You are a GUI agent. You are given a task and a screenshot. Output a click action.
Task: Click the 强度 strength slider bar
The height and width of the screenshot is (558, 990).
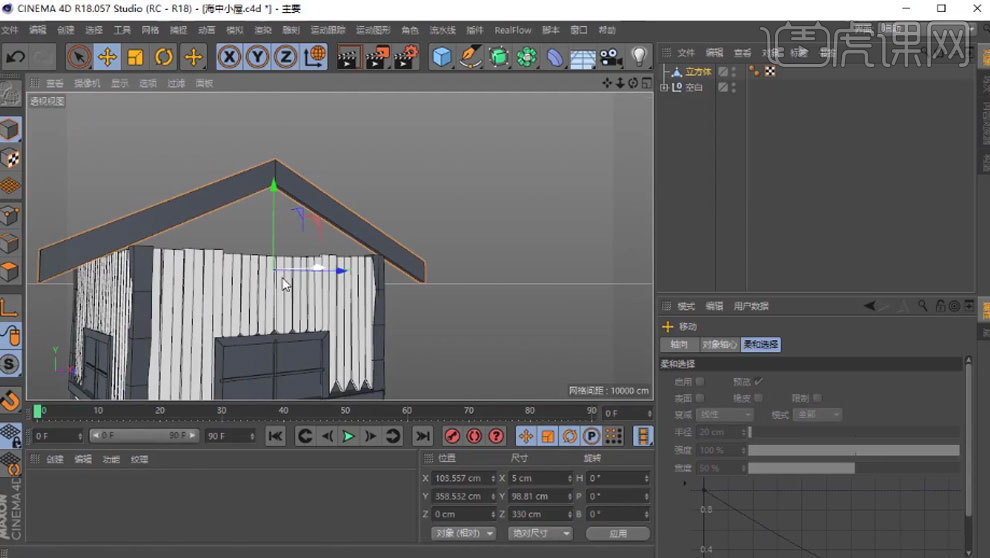853,450
